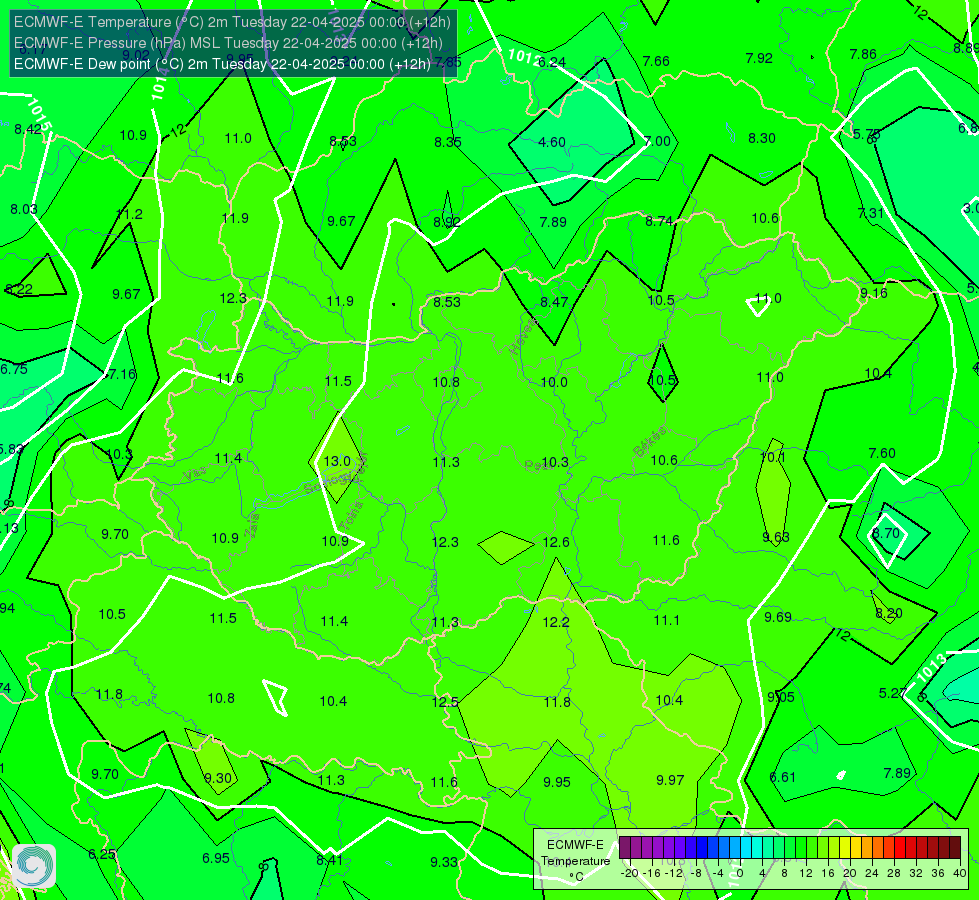Click the 7.16 temperature value
The image size is (979, 900).
pyautogui.click(x=121, y=374)
